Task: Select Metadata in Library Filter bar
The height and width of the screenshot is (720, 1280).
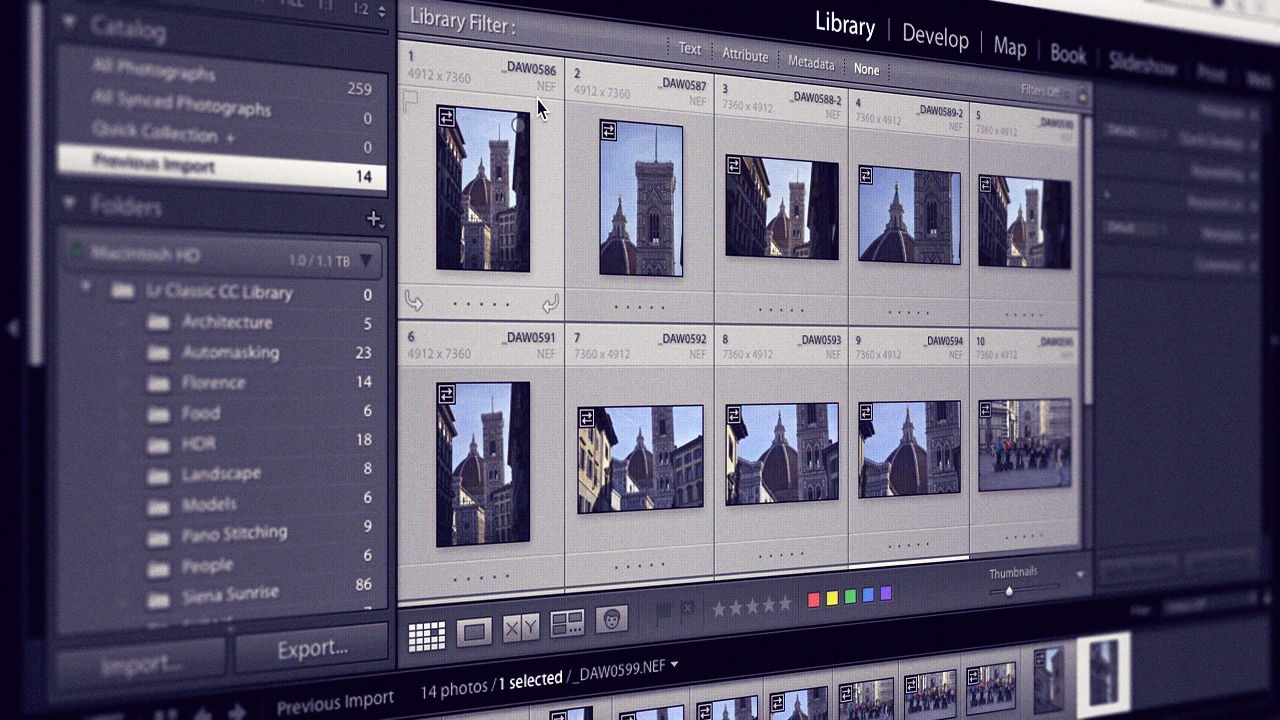Action: tap(811, 63)
